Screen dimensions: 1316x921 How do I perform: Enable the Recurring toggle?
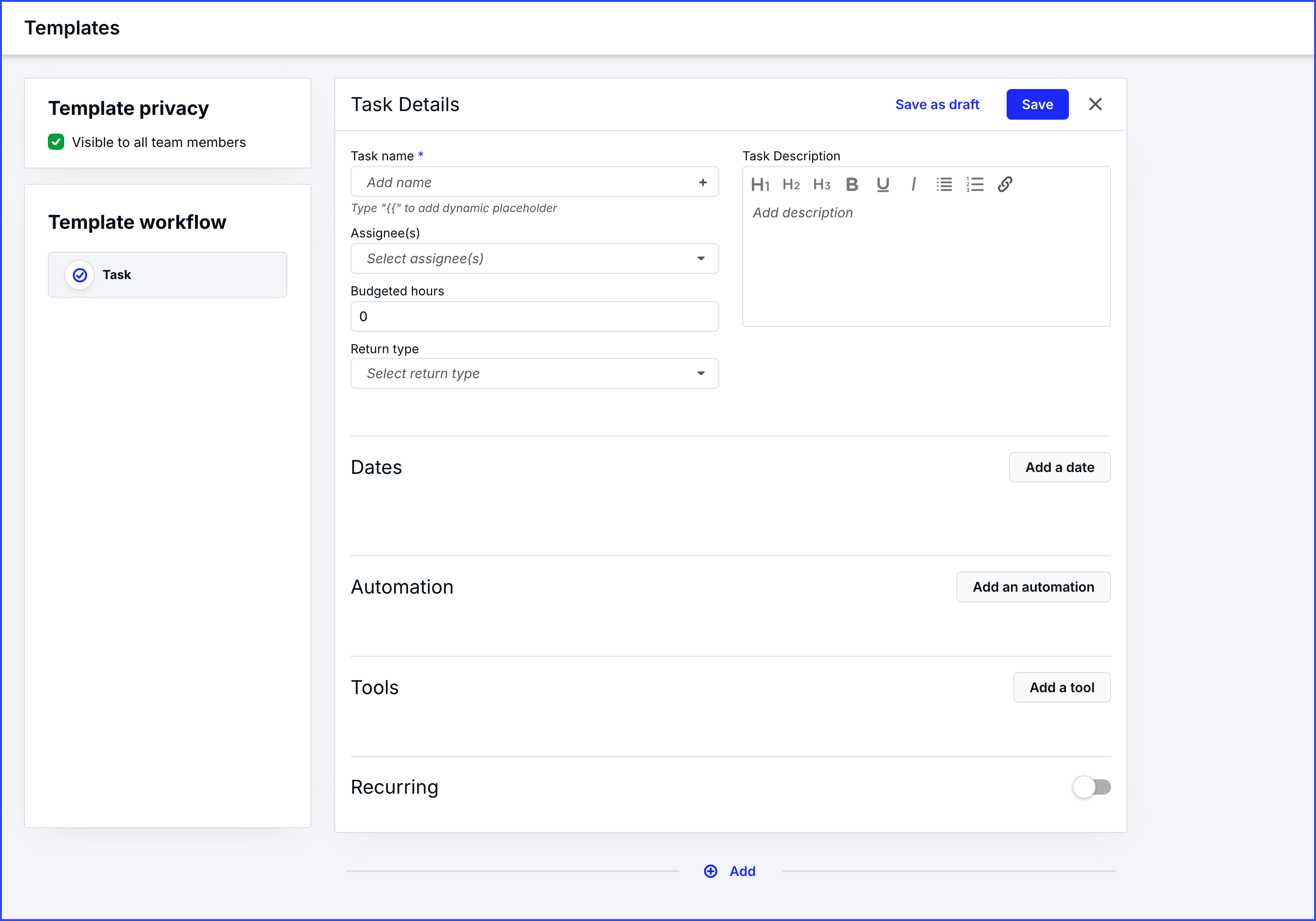click(x=1091, y=787)
